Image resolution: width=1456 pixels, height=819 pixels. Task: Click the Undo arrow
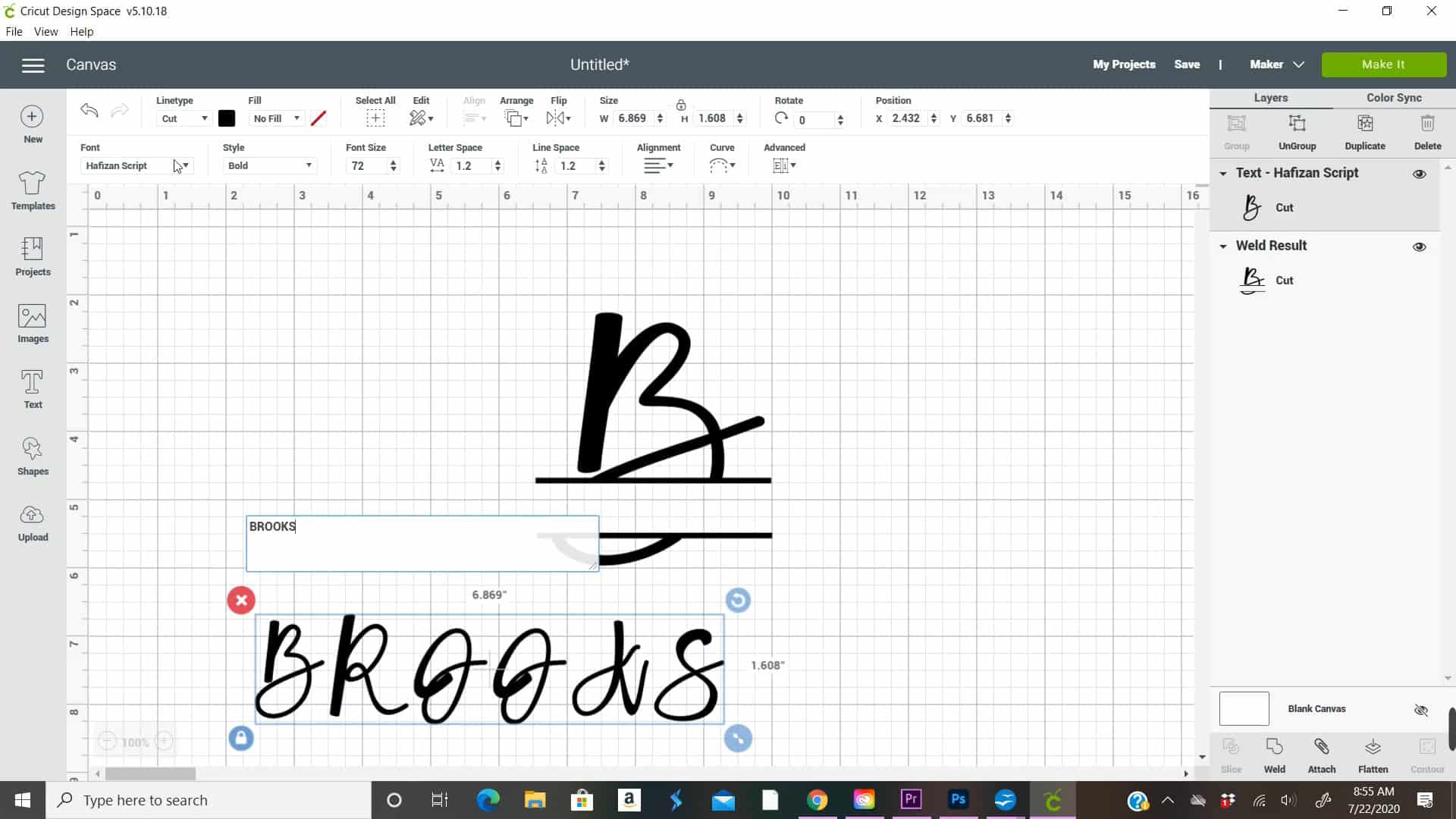point(89,111)
